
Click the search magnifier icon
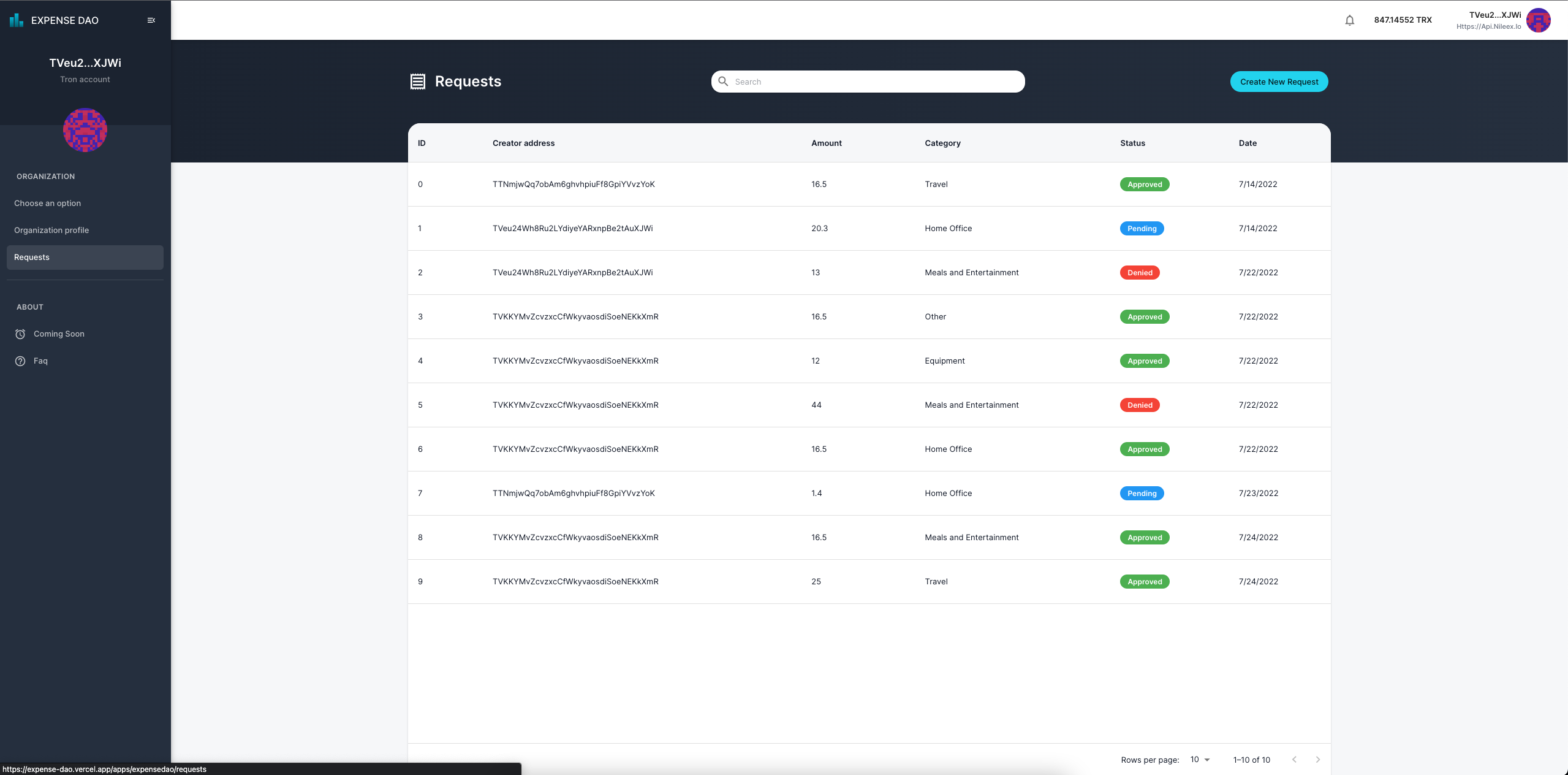click(x=723, y=82)
